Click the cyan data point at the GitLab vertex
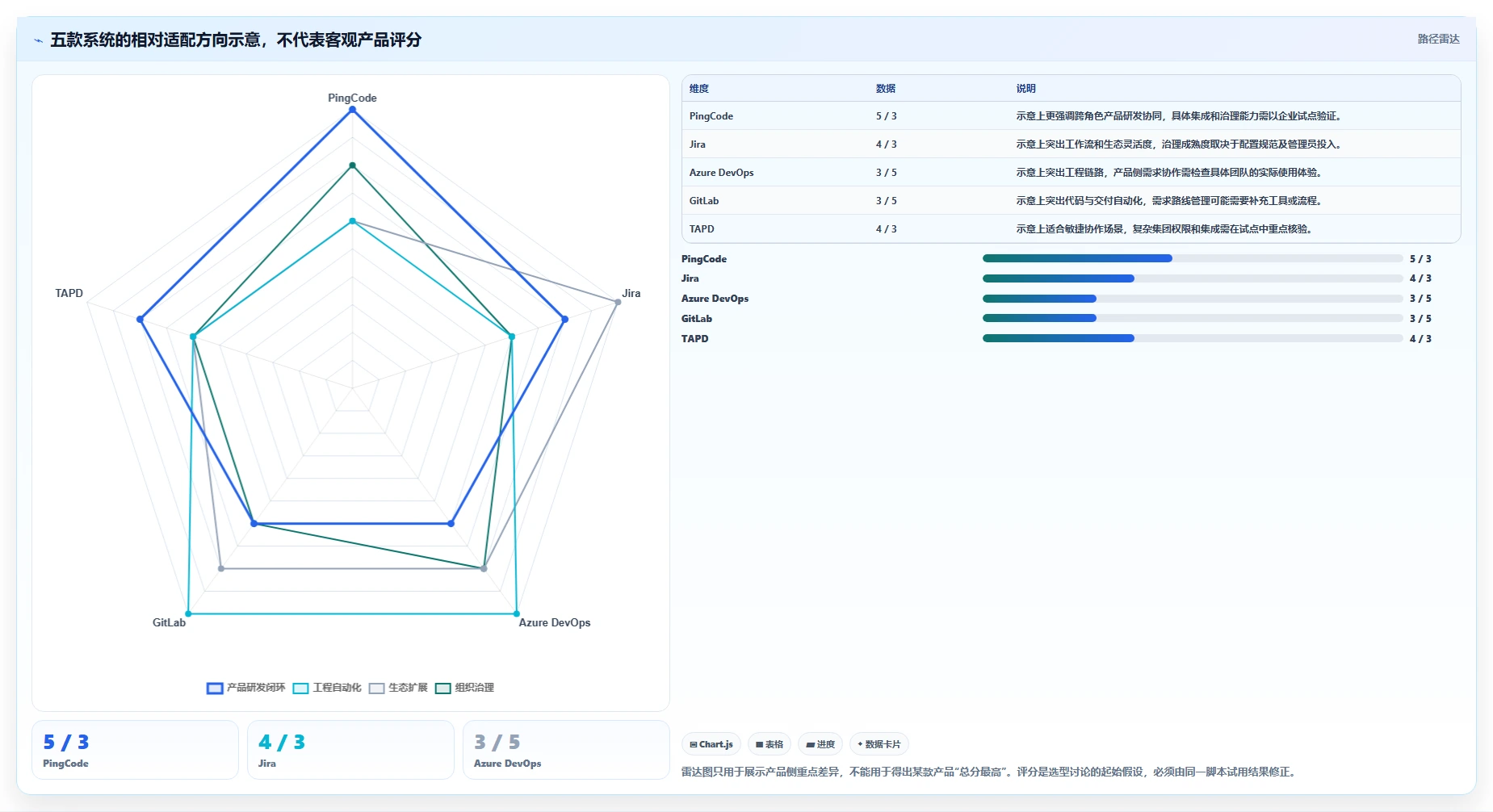 [188, 613]
